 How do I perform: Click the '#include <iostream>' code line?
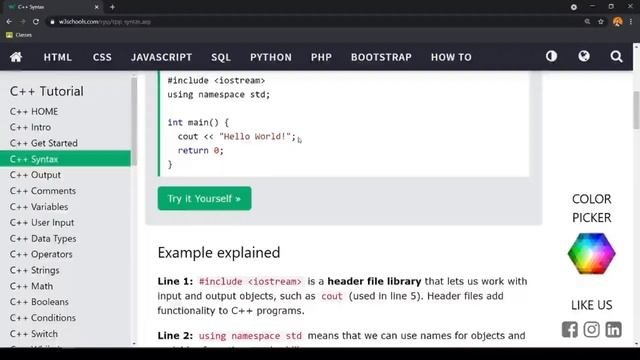[216, 80]
